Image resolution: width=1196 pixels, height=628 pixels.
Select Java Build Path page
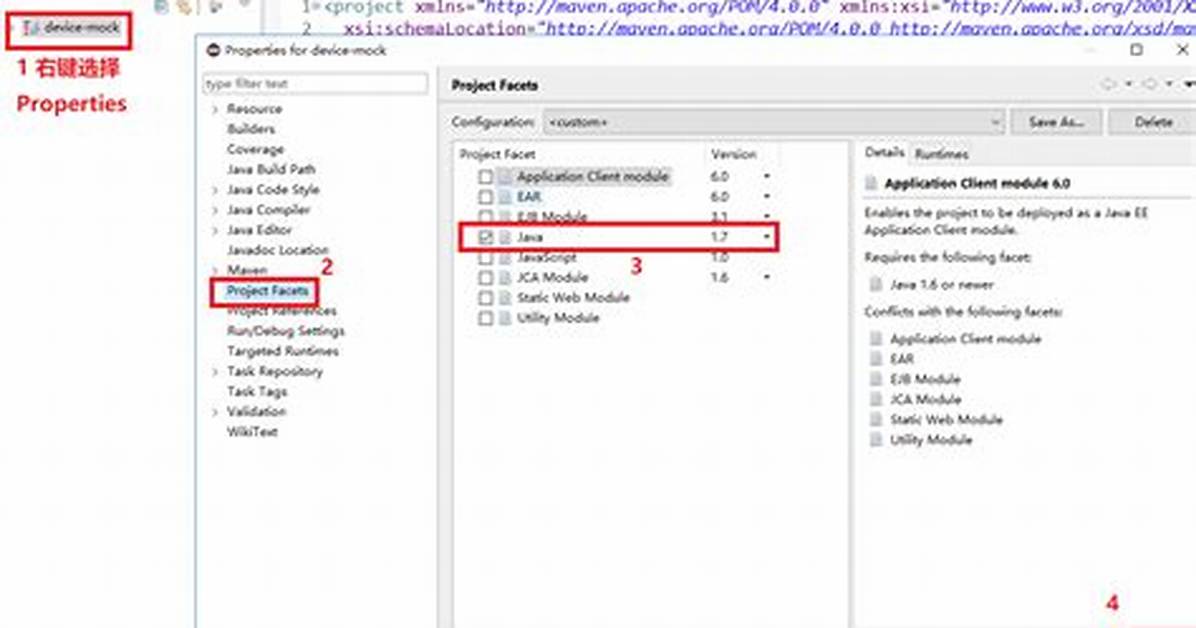coord(271,169)
